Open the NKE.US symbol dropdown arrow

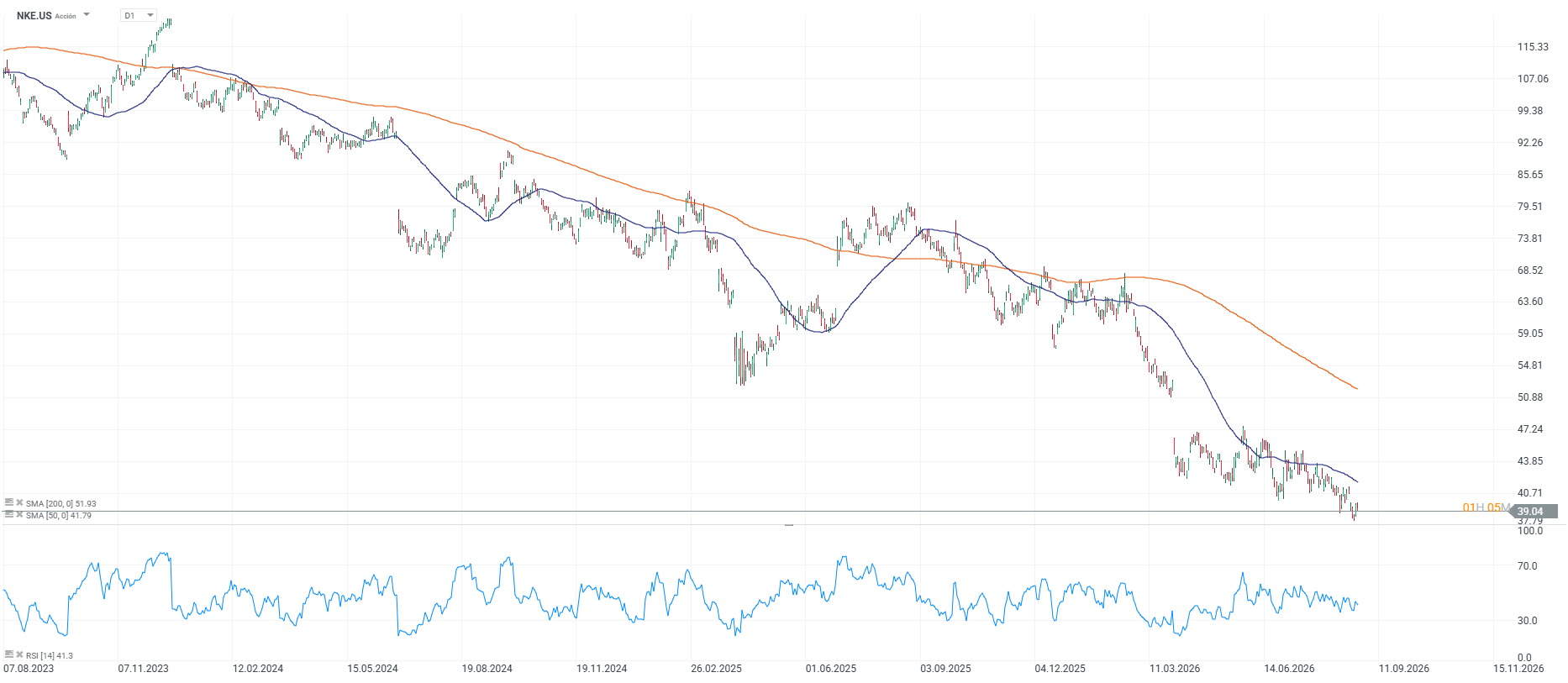point(87,15)
